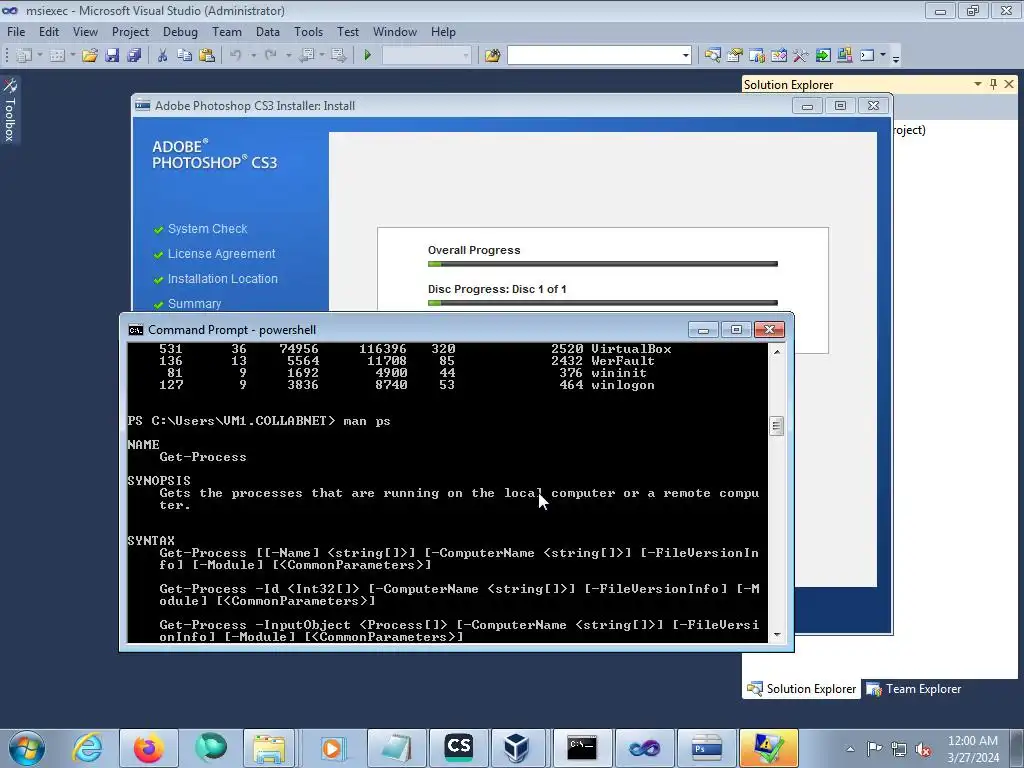Click the green Start Debugging arrow
This screenshot has height=768, width=1024.
pos(367,56)
